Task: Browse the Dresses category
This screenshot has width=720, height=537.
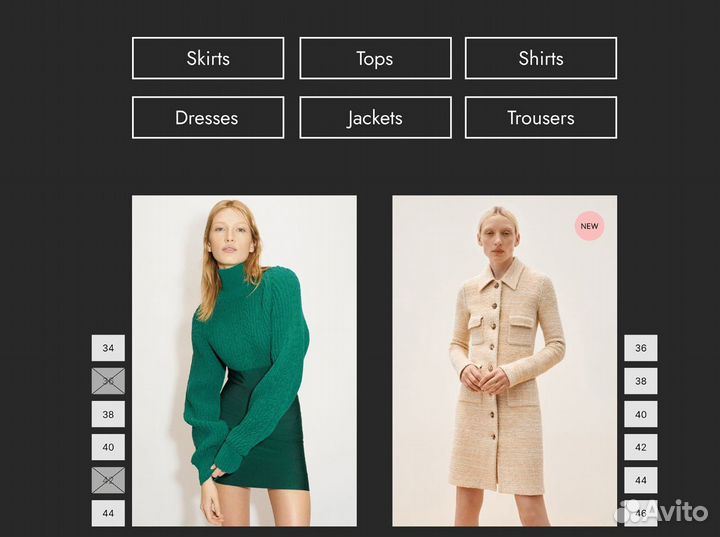Action: [x=208, y=118]
